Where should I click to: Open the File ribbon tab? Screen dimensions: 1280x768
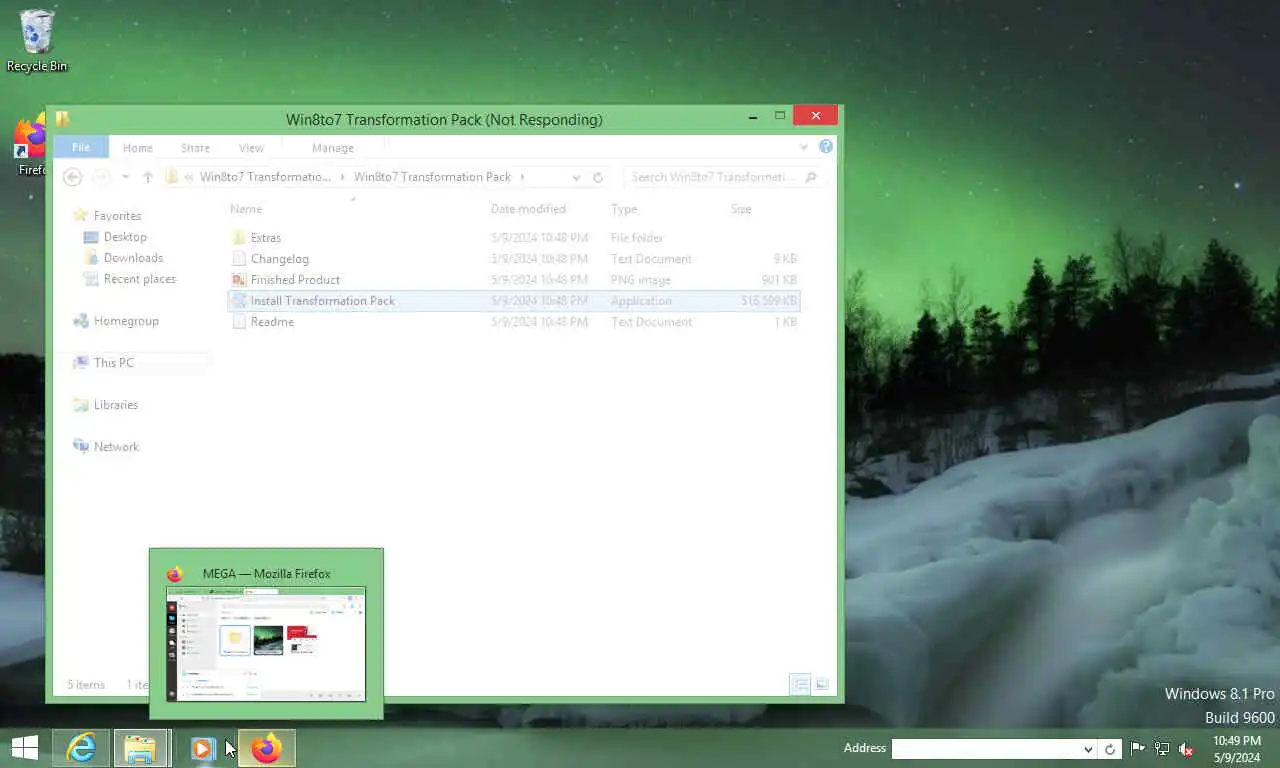pyautogui.click(x=81, y=147)
